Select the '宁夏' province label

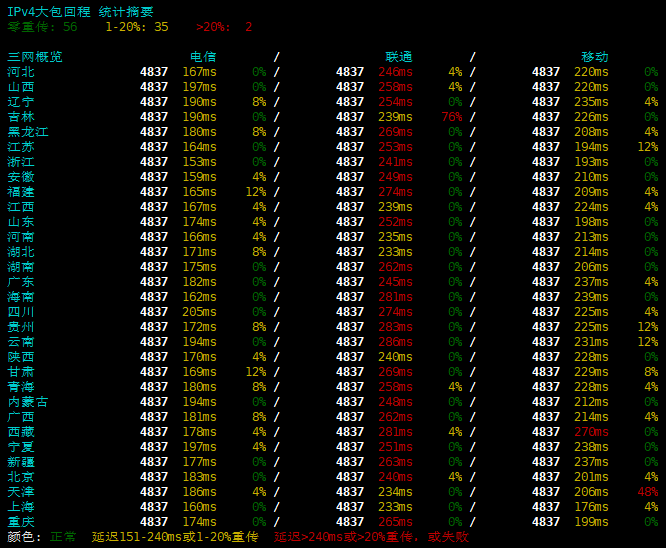point(21,447)
